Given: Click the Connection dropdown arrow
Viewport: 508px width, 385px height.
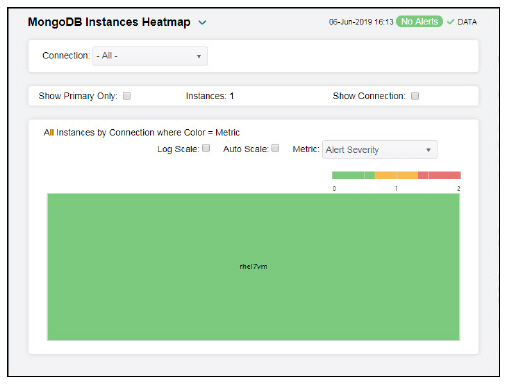Looking at the screenshot, I should [x=199, y=56].
